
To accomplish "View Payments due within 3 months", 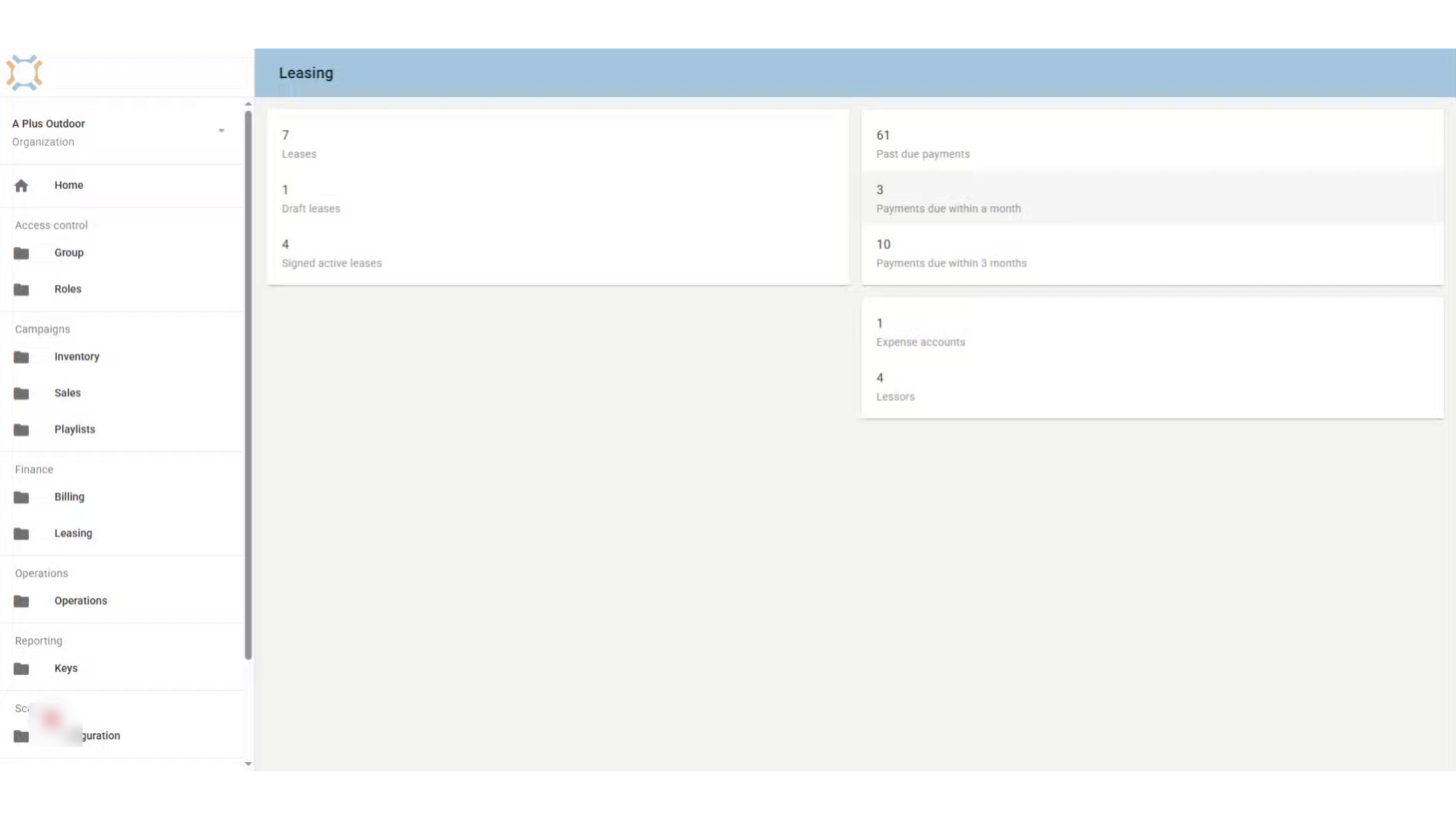I will (x=1153, y=253).
